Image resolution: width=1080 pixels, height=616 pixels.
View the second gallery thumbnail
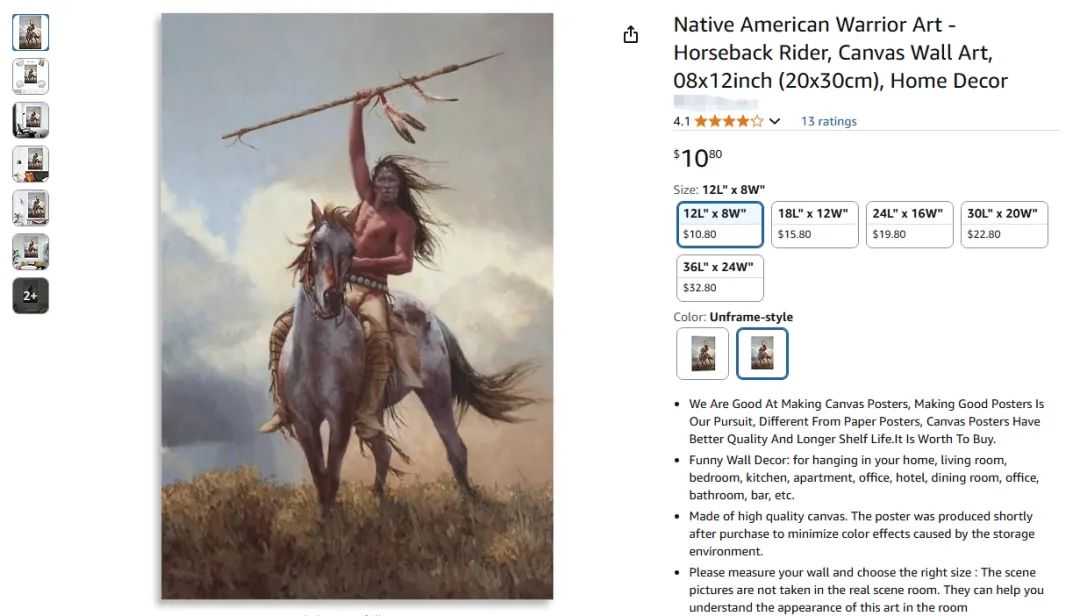point(30,76)
